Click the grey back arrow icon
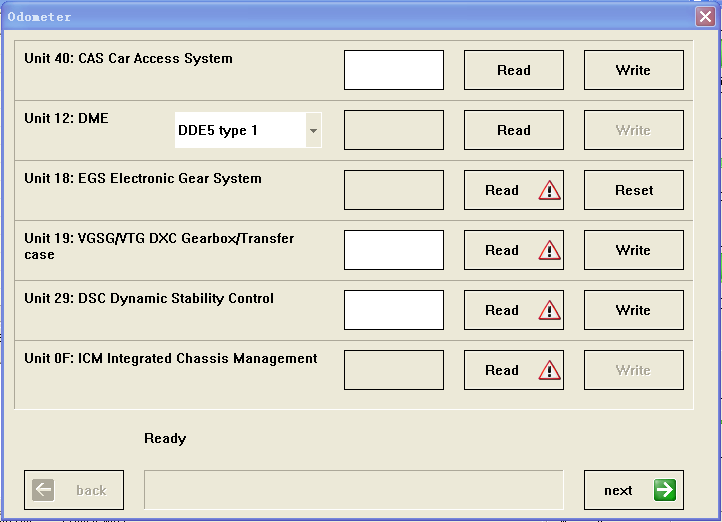The width and height of the screenshot is (722, 522). 43,490
